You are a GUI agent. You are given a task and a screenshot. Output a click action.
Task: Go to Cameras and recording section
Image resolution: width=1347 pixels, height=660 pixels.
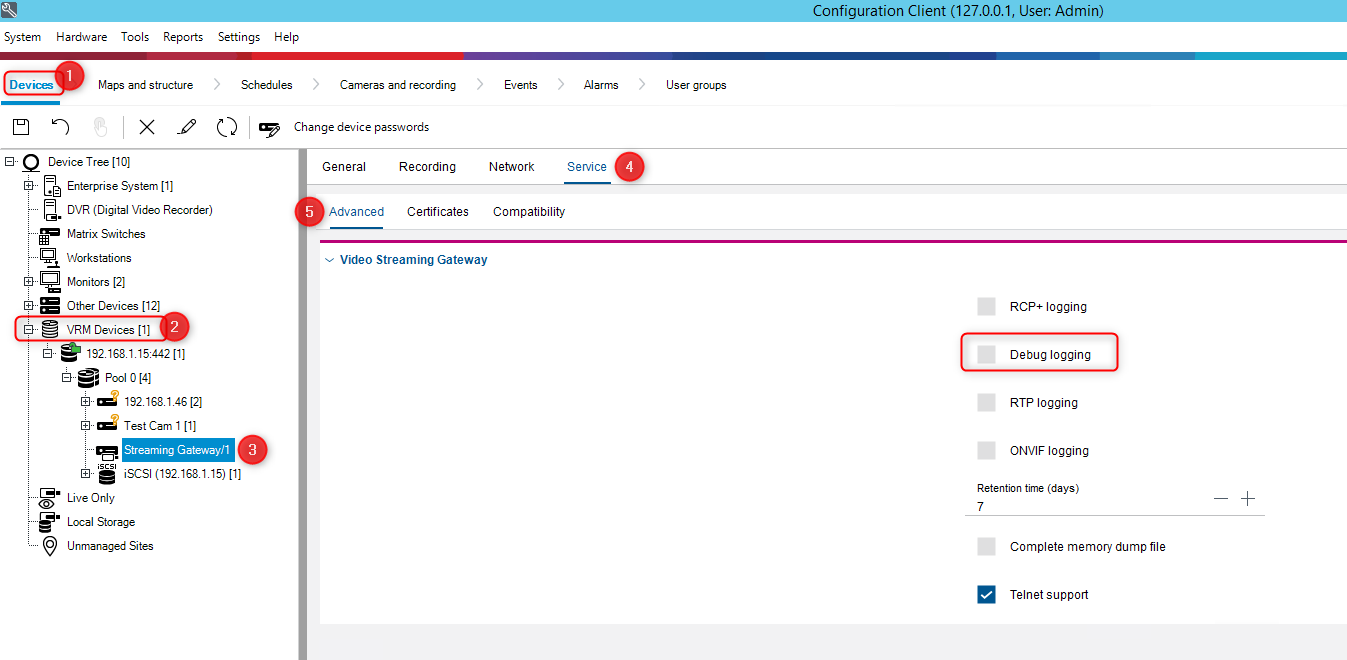(x=397, y=85)
